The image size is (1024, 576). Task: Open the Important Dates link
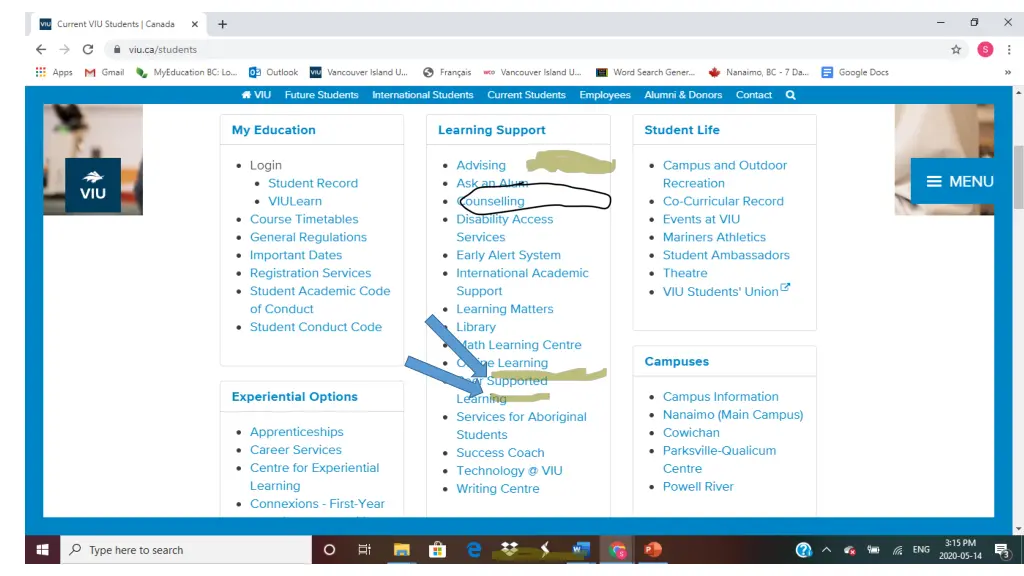296,255
